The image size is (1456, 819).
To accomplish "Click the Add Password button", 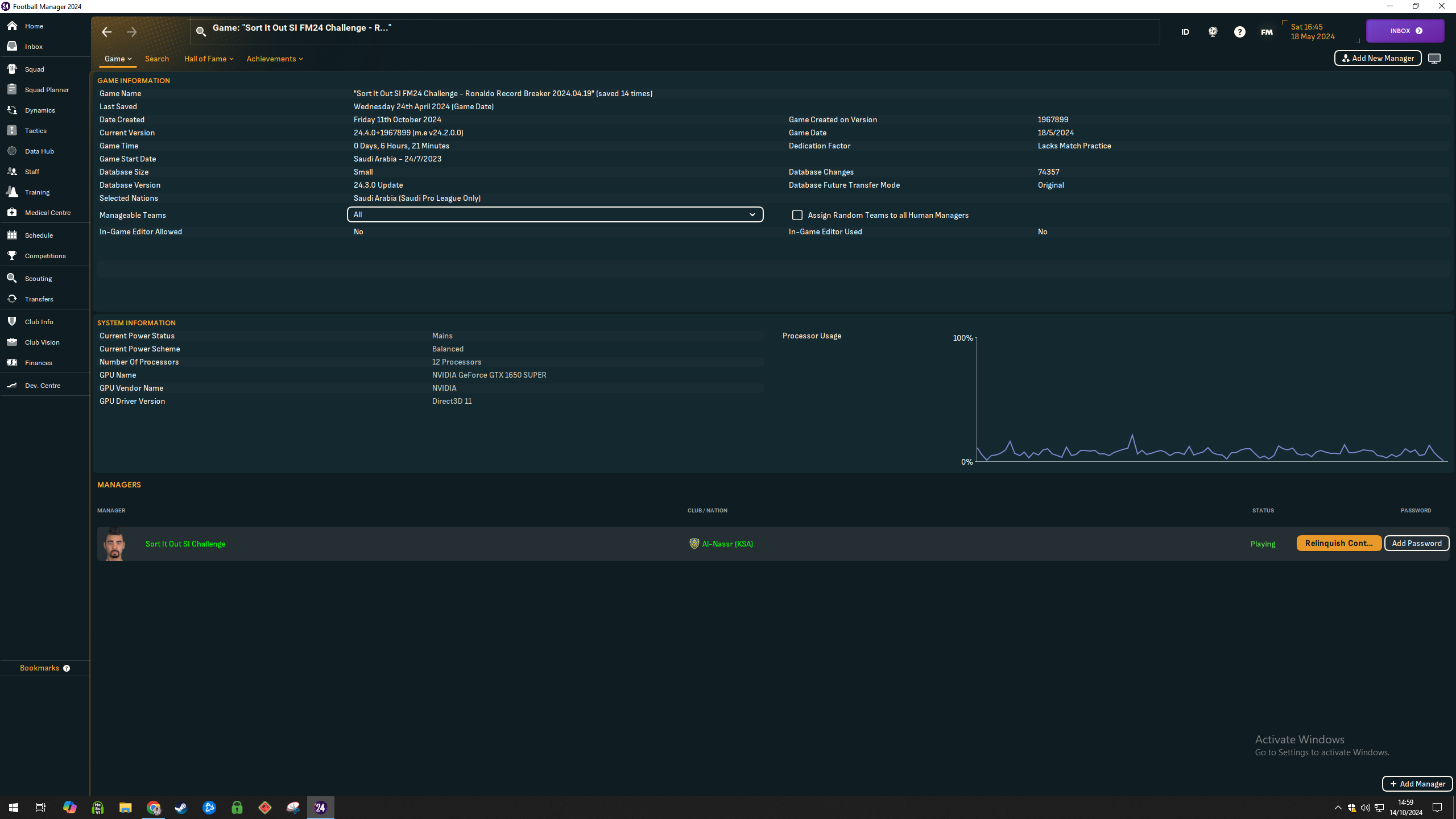I will coord(1417,543).
